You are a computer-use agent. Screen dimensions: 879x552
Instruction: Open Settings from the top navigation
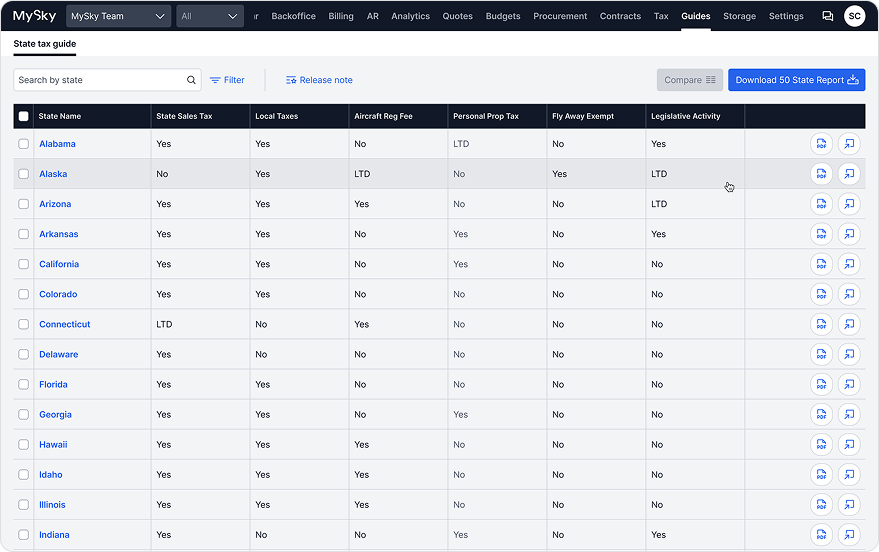786,16
